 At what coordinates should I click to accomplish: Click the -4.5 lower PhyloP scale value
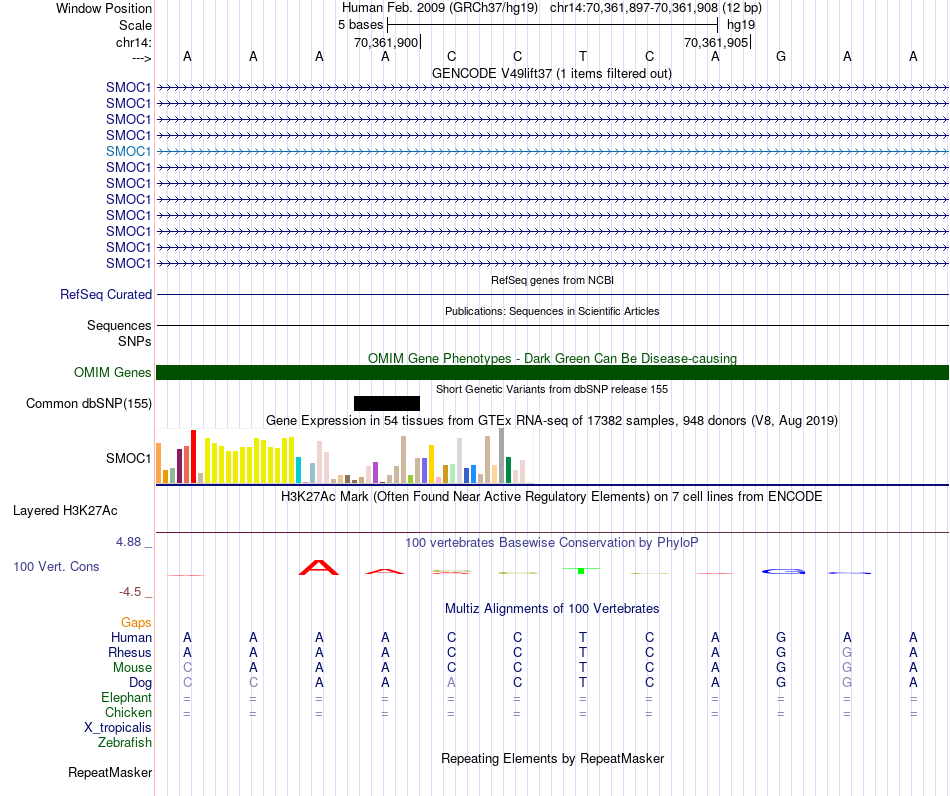pyautogui.click(x=130, y=592)
